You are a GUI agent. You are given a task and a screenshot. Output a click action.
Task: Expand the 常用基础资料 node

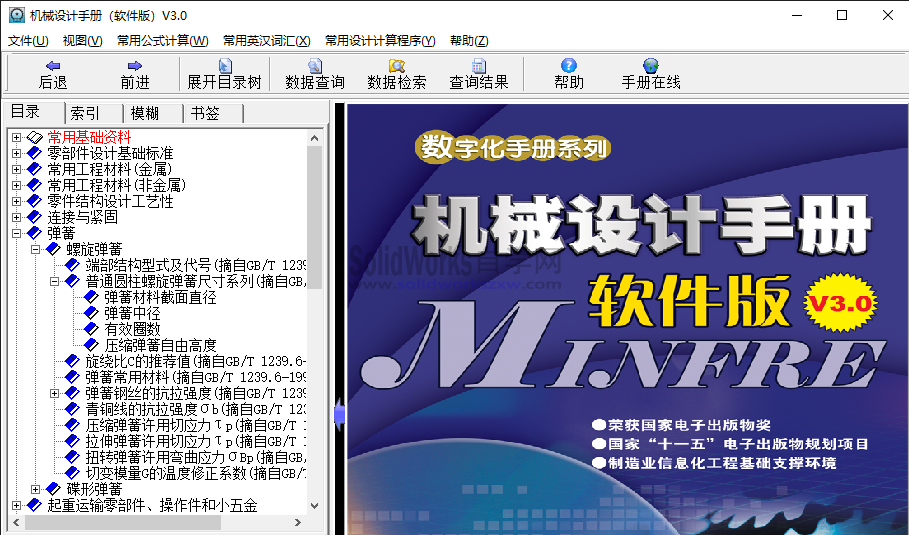pyautogui.click(x=16, y=137)
